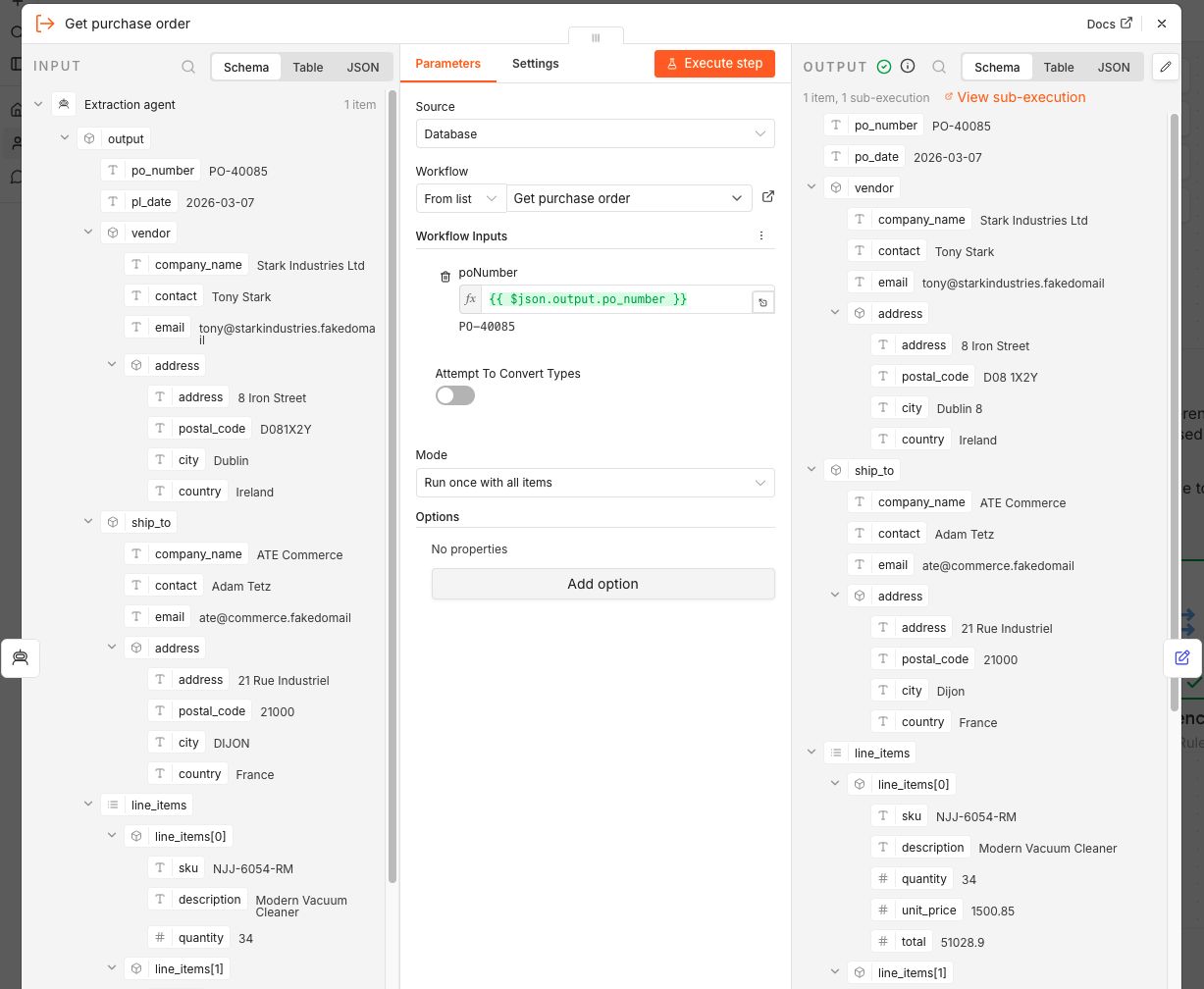Viewport: 1204px width, 989px height.
Task: Click the green output success checkmark
Action: pyautogui.click(x=884, y=66)
